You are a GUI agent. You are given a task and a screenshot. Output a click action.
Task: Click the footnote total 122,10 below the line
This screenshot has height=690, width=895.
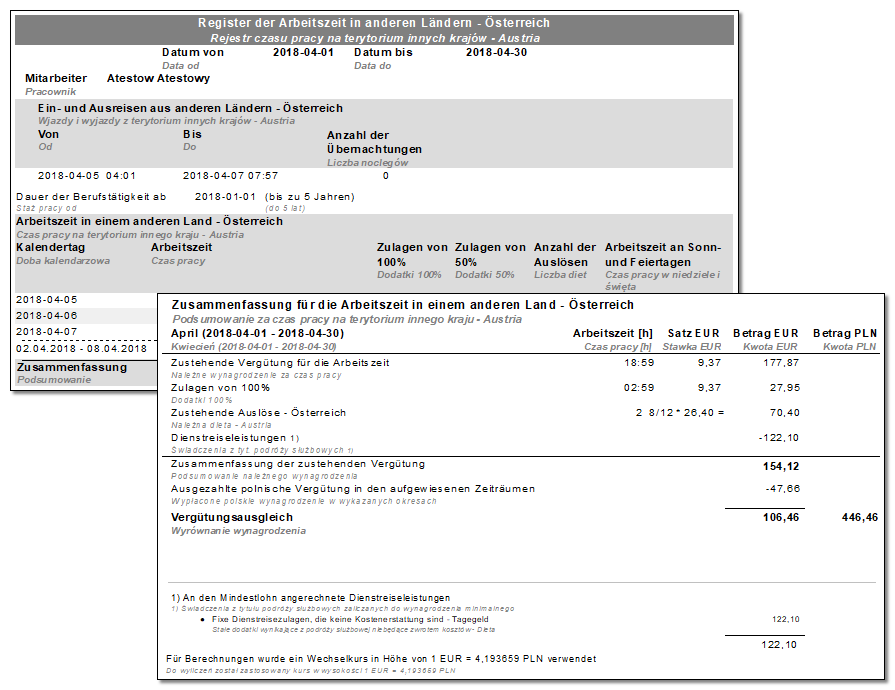[779, 644]
